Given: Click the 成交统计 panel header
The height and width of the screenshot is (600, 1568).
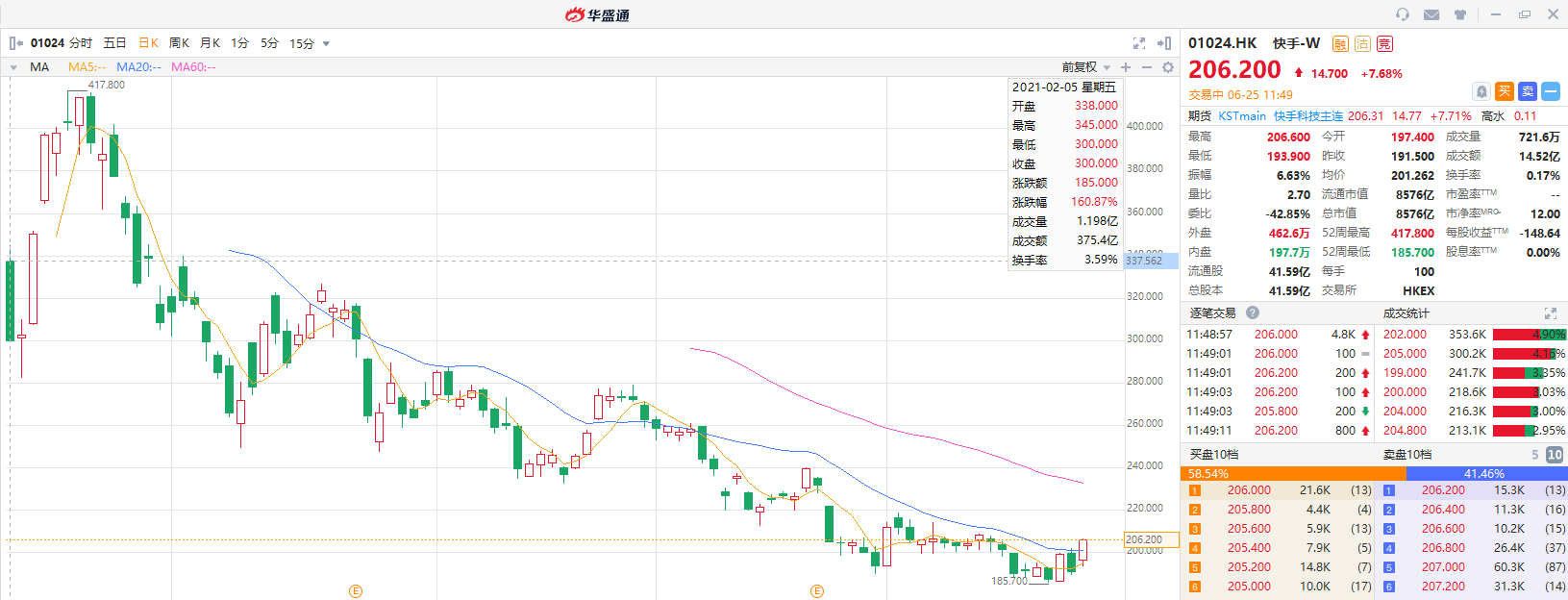Looking at the screenshot, I should [x=1406, y=313].
